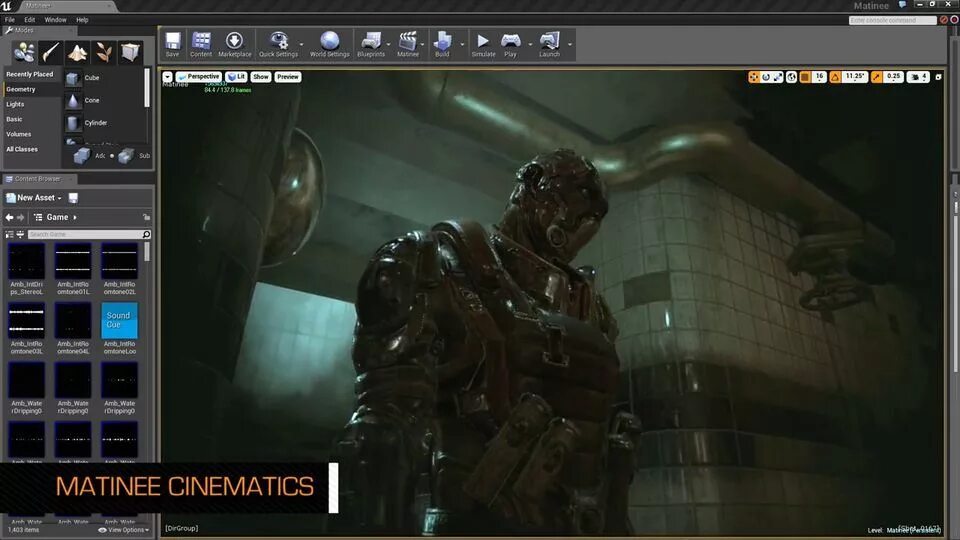Toggle grid snapping in the viewport
The height and width of the screenshot is (540, 960).
pos(805,77)
